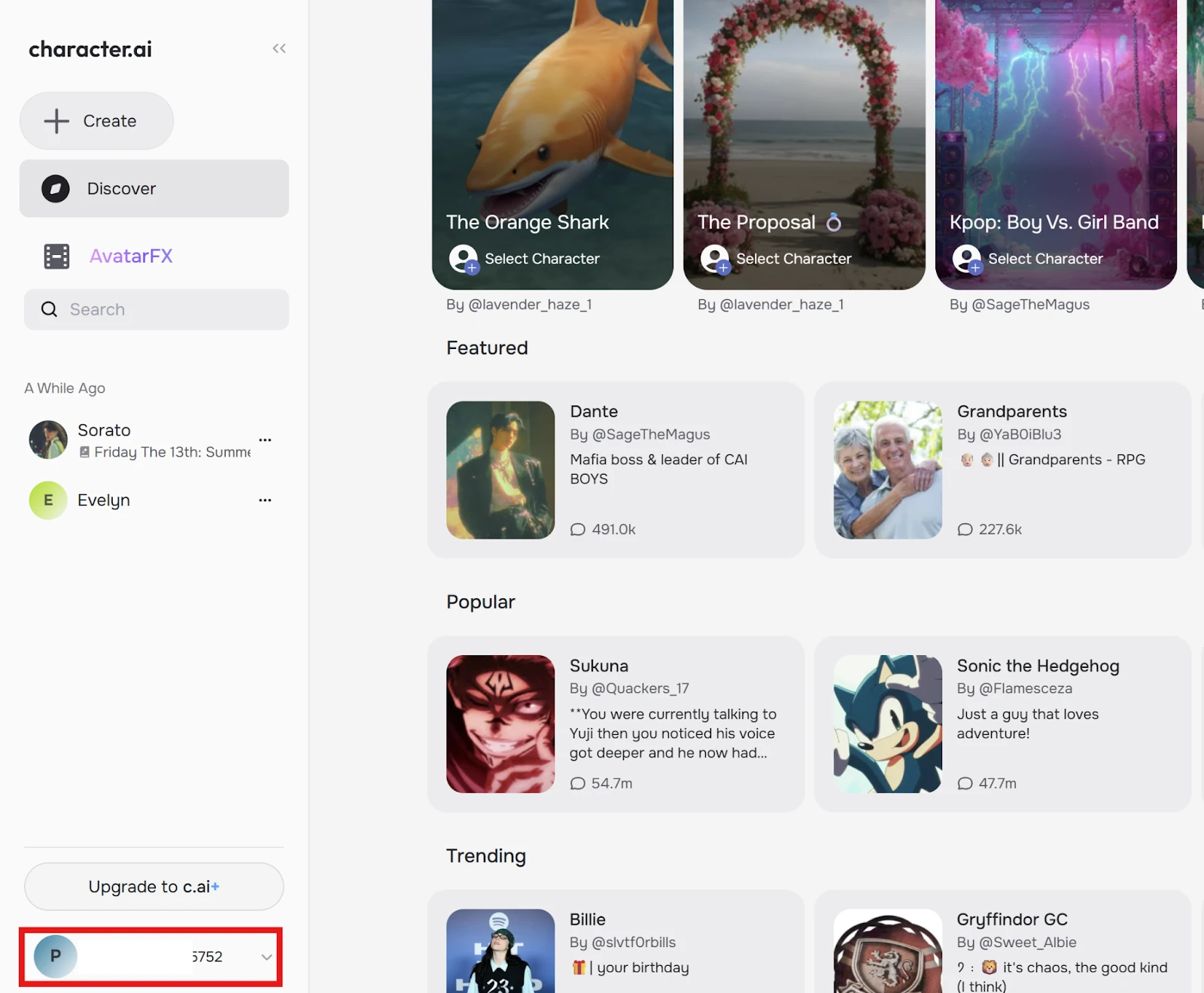Image resolution: width=1204 pixels, height=993 pixels.
Task: Click the AvatarFX film strip icon
Action: pyautogui.click(x=56, y=257)
